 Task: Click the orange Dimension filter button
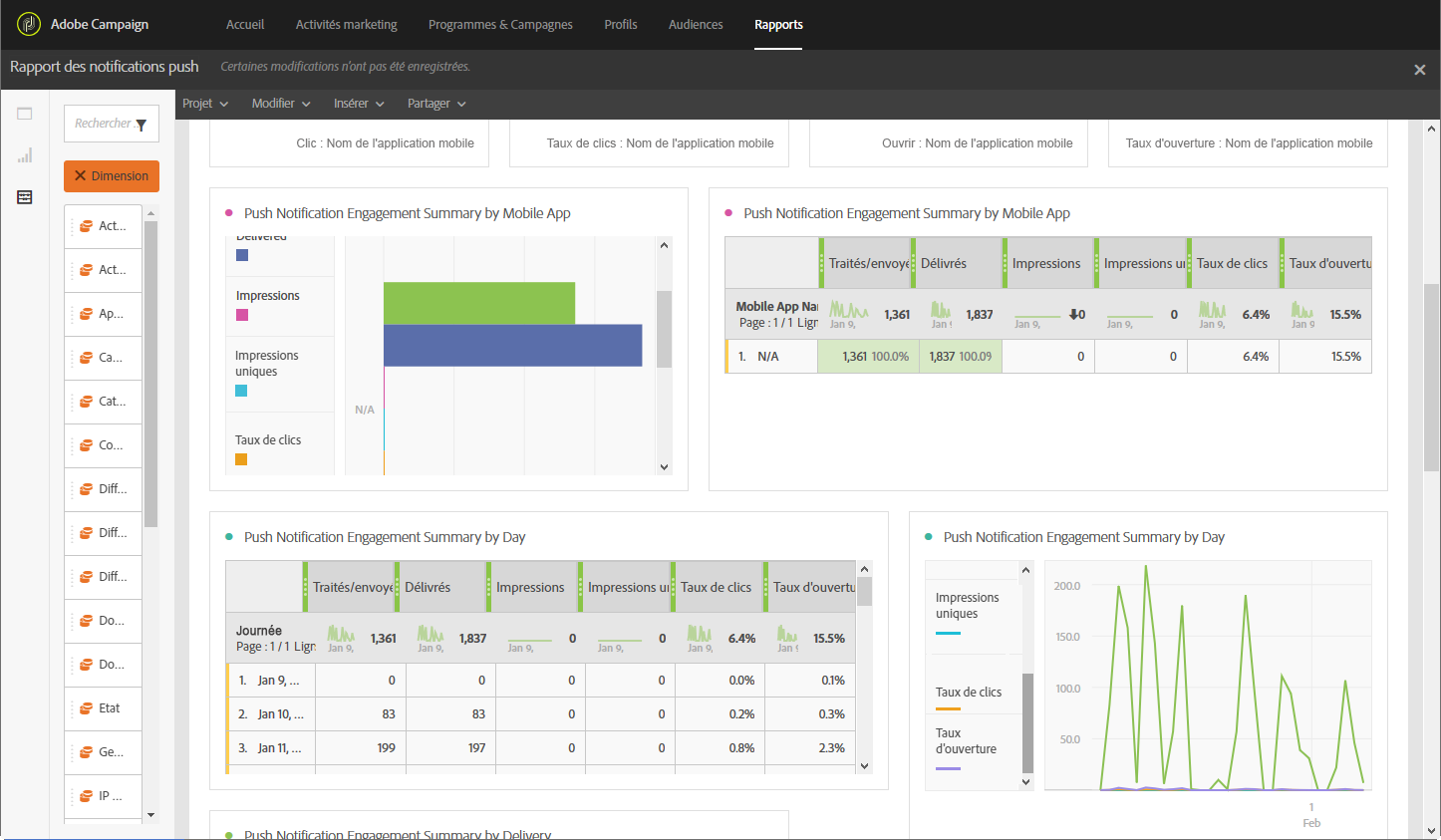112,176
